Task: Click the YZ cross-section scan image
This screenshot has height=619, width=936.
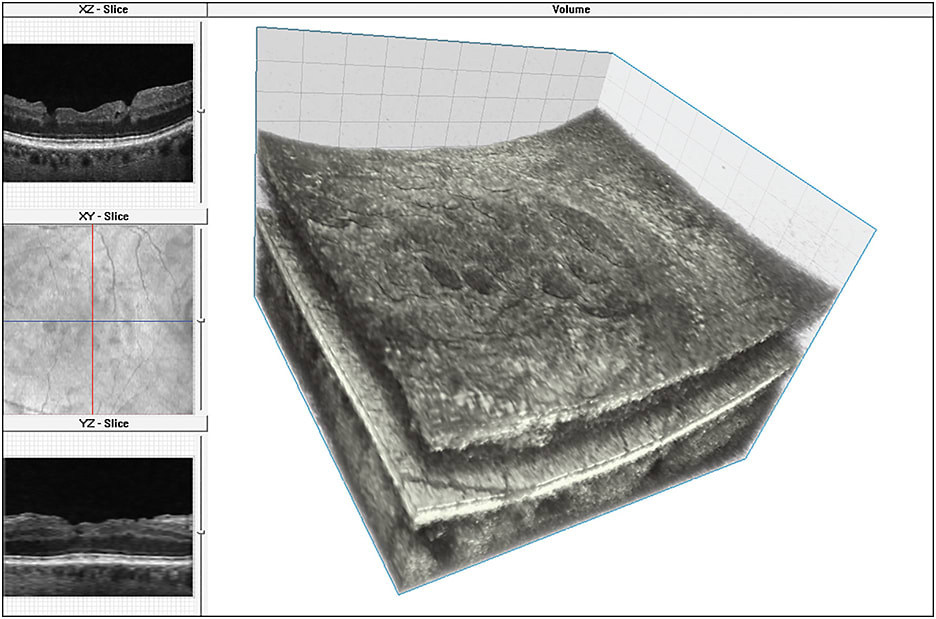Action: pos(98,527)
